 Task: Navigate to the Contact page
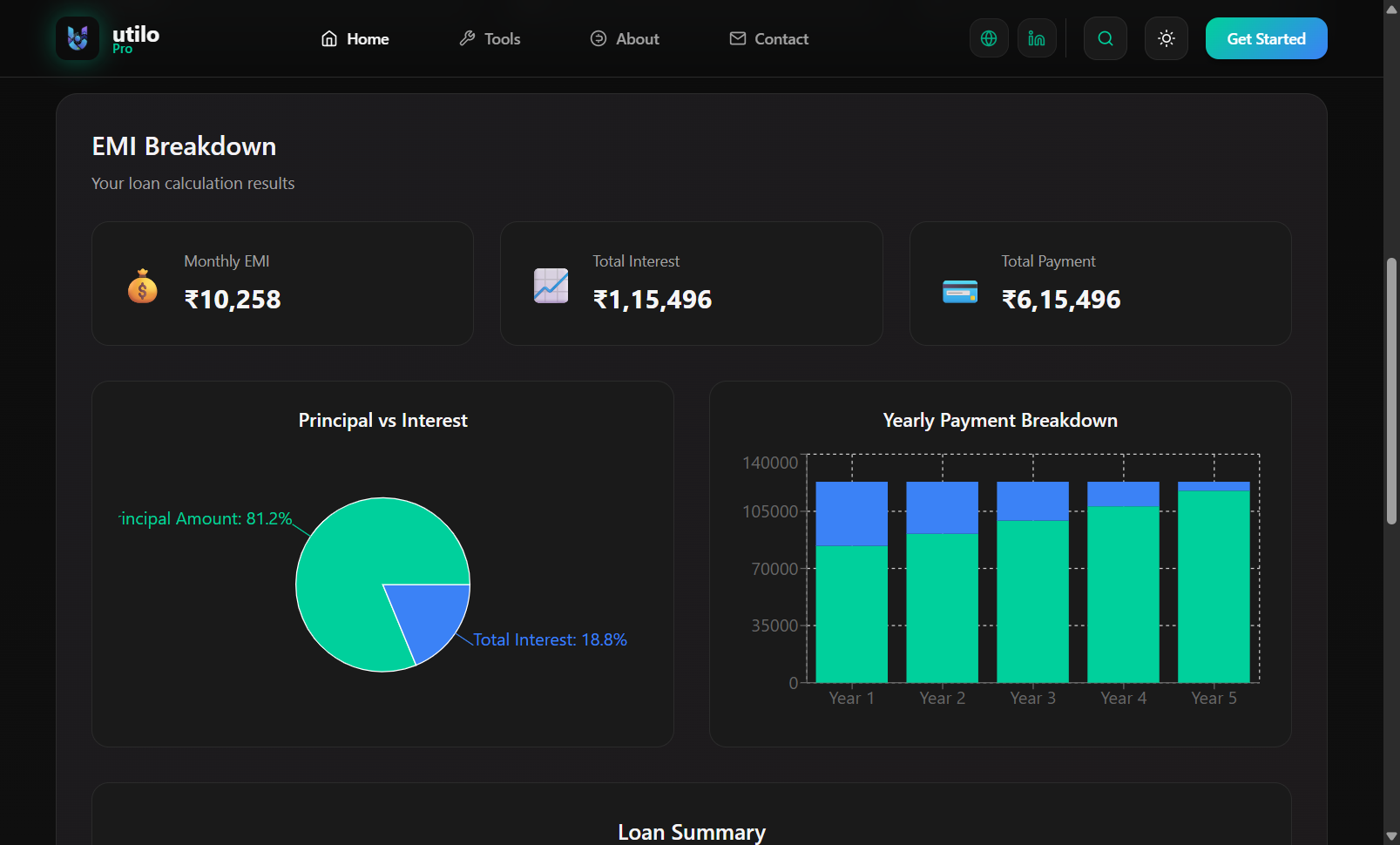click(768, 38)
